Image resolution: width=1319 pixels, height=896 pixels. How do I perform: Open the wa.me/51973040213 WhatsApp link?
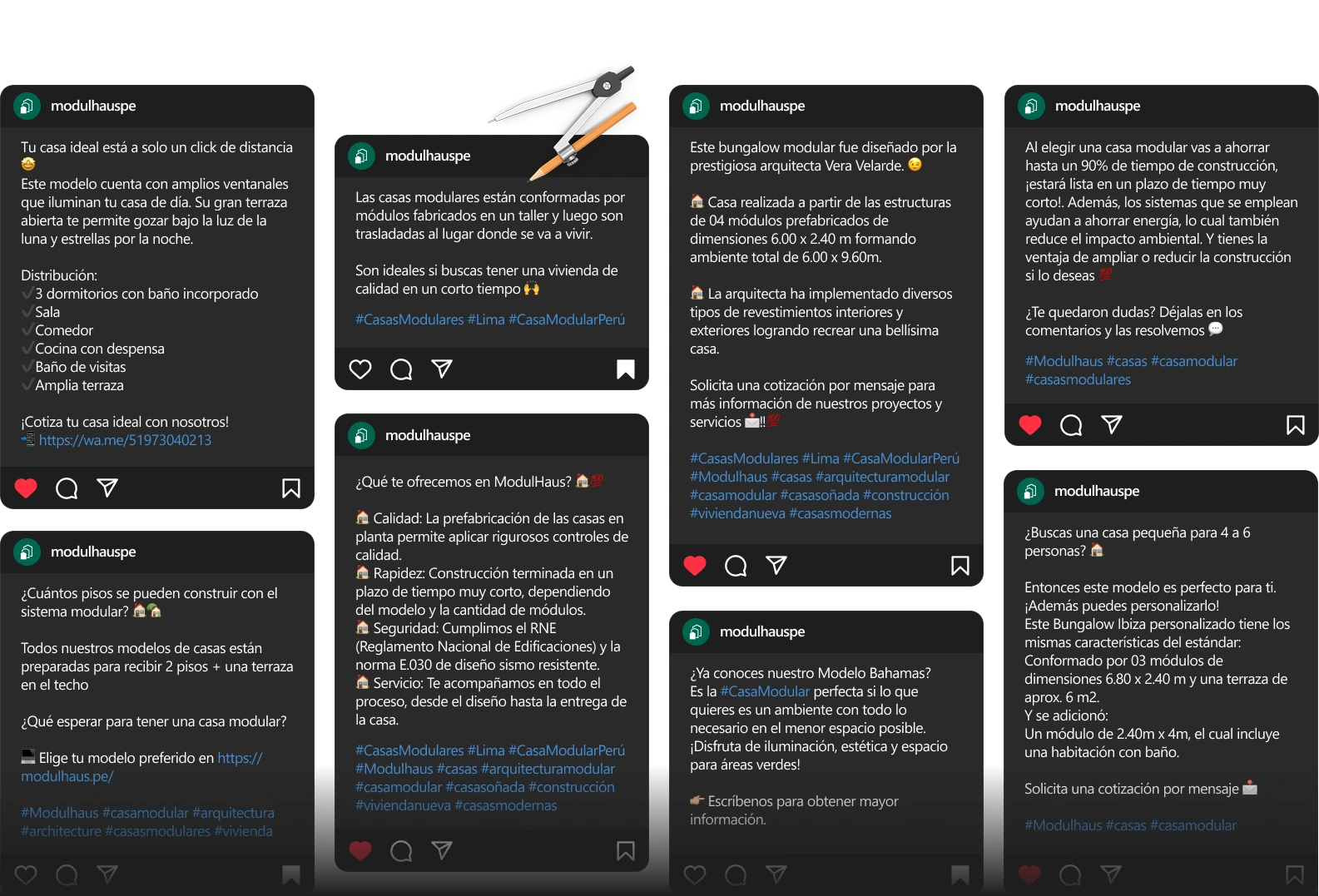125,440
